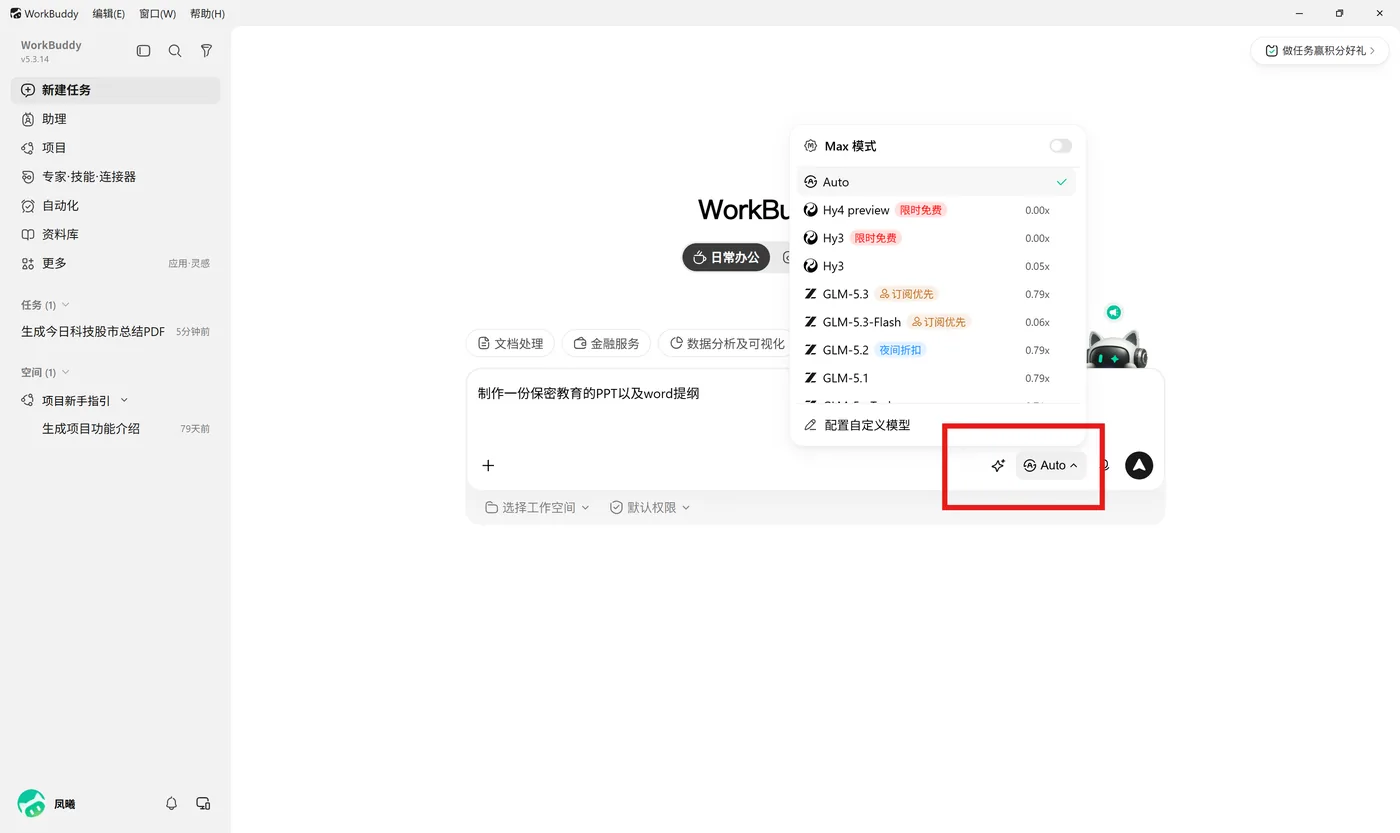Screen dimensions: 1400x833
Task: Open 专家·技能·连接器 in sidebar
Action: (115, 177)
